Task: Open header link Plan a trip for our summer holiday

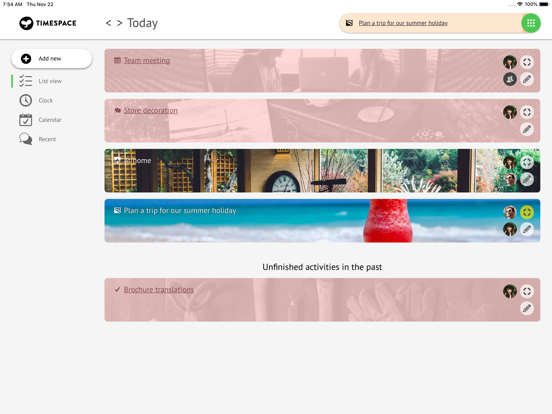Action: 403,23
